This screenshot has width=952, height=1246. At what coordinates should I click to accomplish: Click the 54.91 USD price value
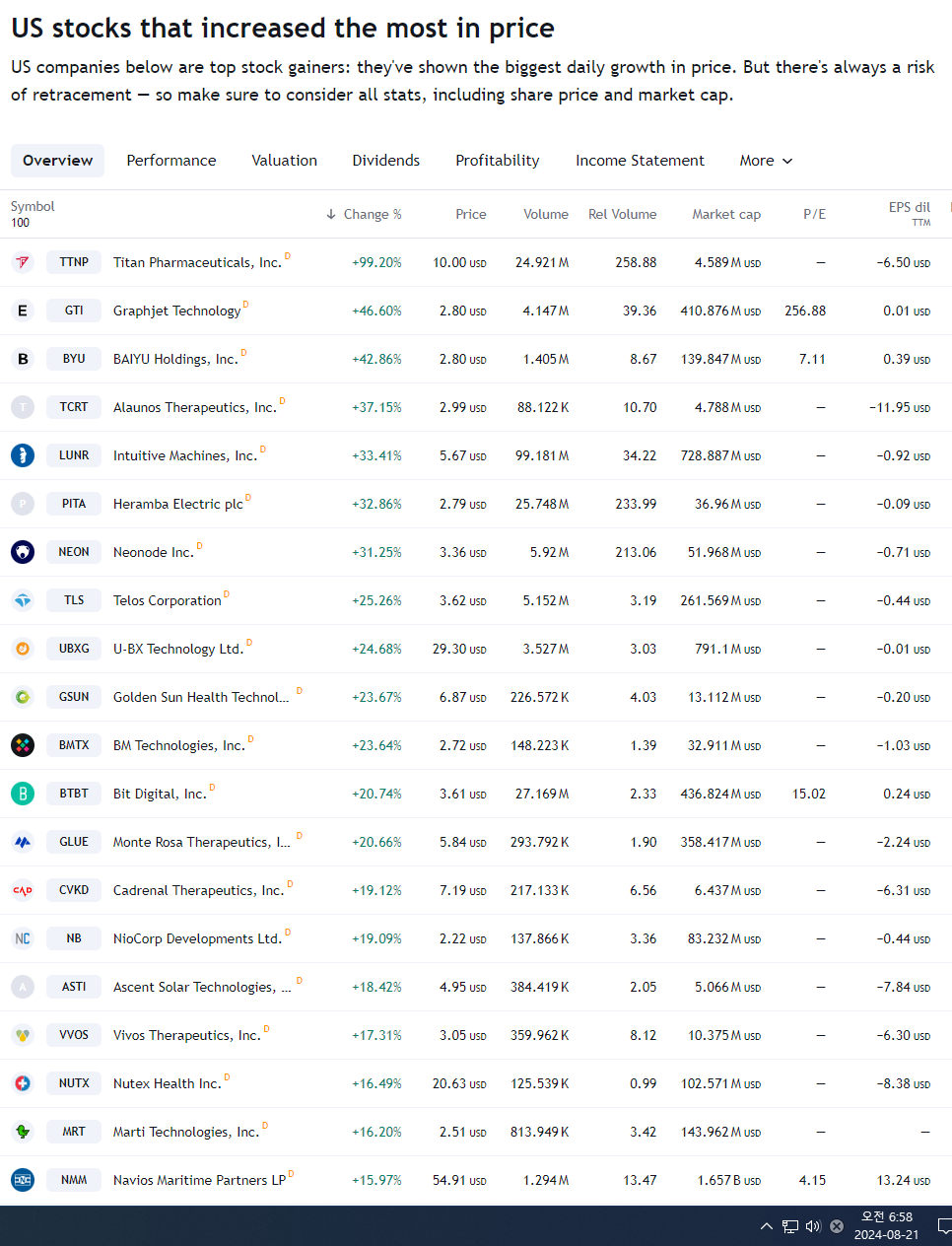tap(459, 1180)
